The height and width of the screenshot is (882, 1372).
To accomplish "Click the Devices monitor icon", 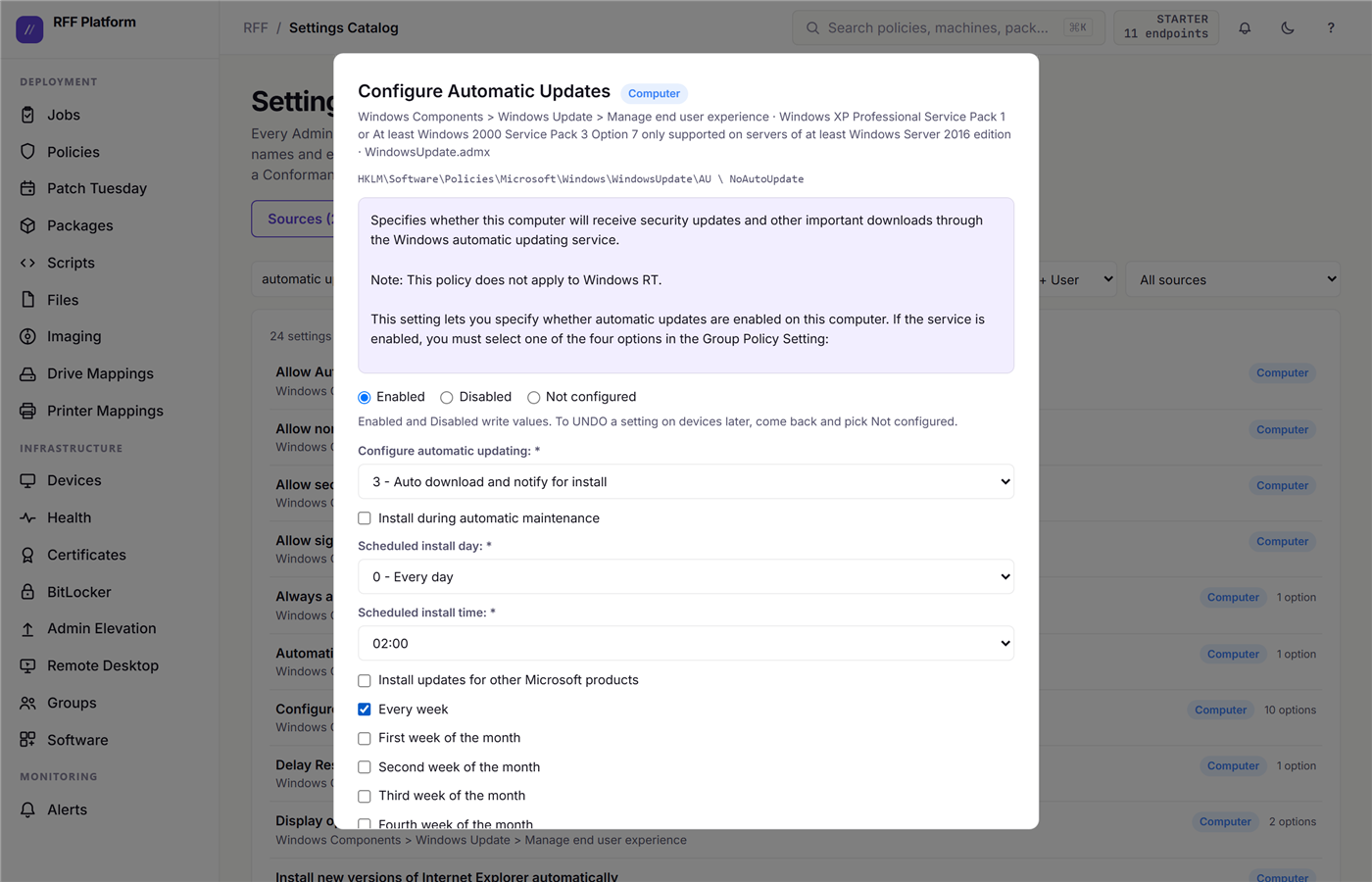I will pos(27,480).
